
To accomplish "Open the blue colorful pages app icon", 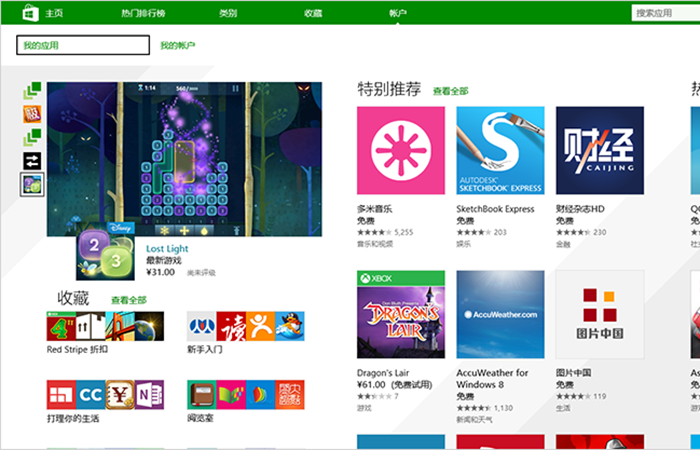I will 260,395.
